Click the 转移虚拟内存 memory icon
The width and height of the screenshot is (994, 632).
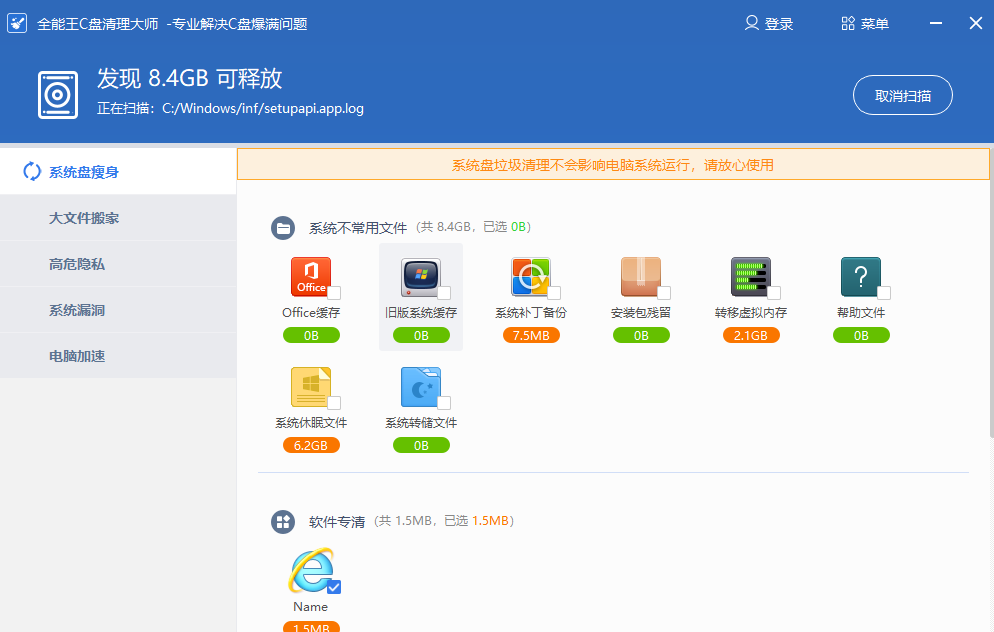750,277
